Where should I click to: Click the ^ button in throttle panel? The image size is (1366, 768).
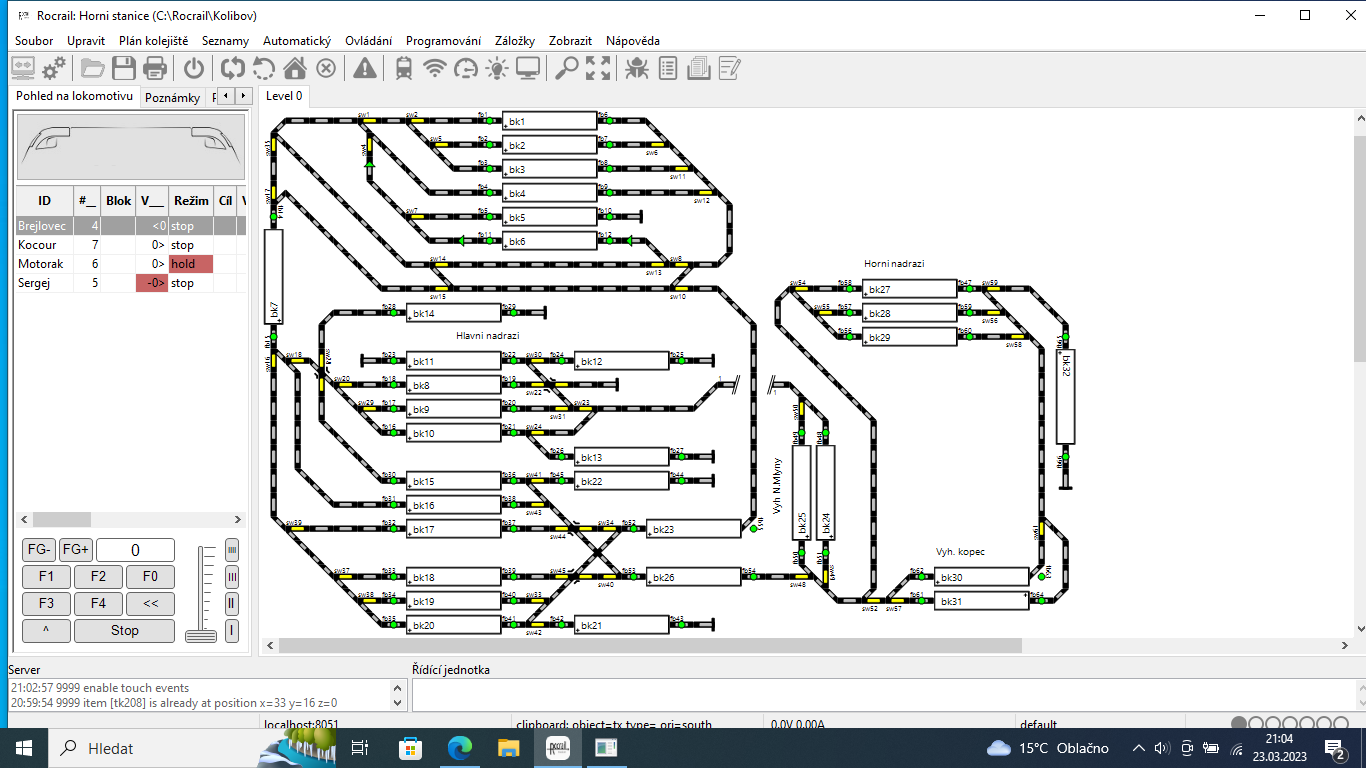pos(46,631)
